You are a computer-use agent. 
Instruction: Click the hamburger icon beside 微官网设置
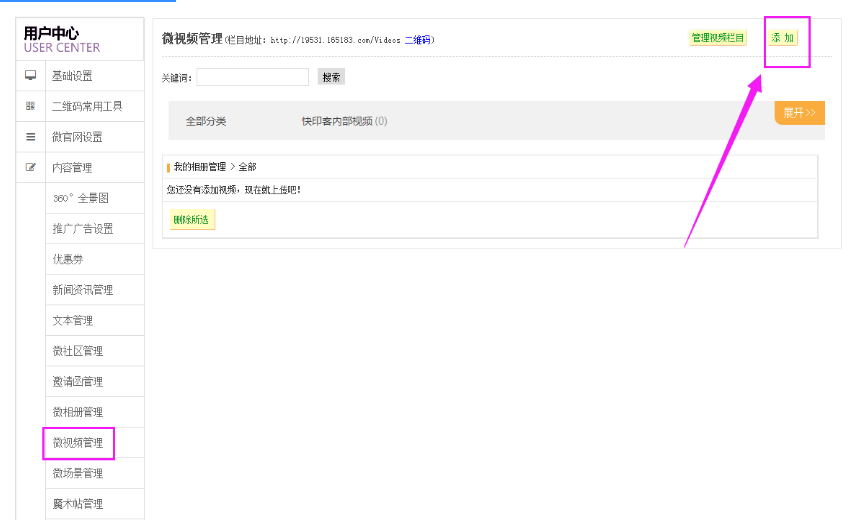click(x=30, y=137)
